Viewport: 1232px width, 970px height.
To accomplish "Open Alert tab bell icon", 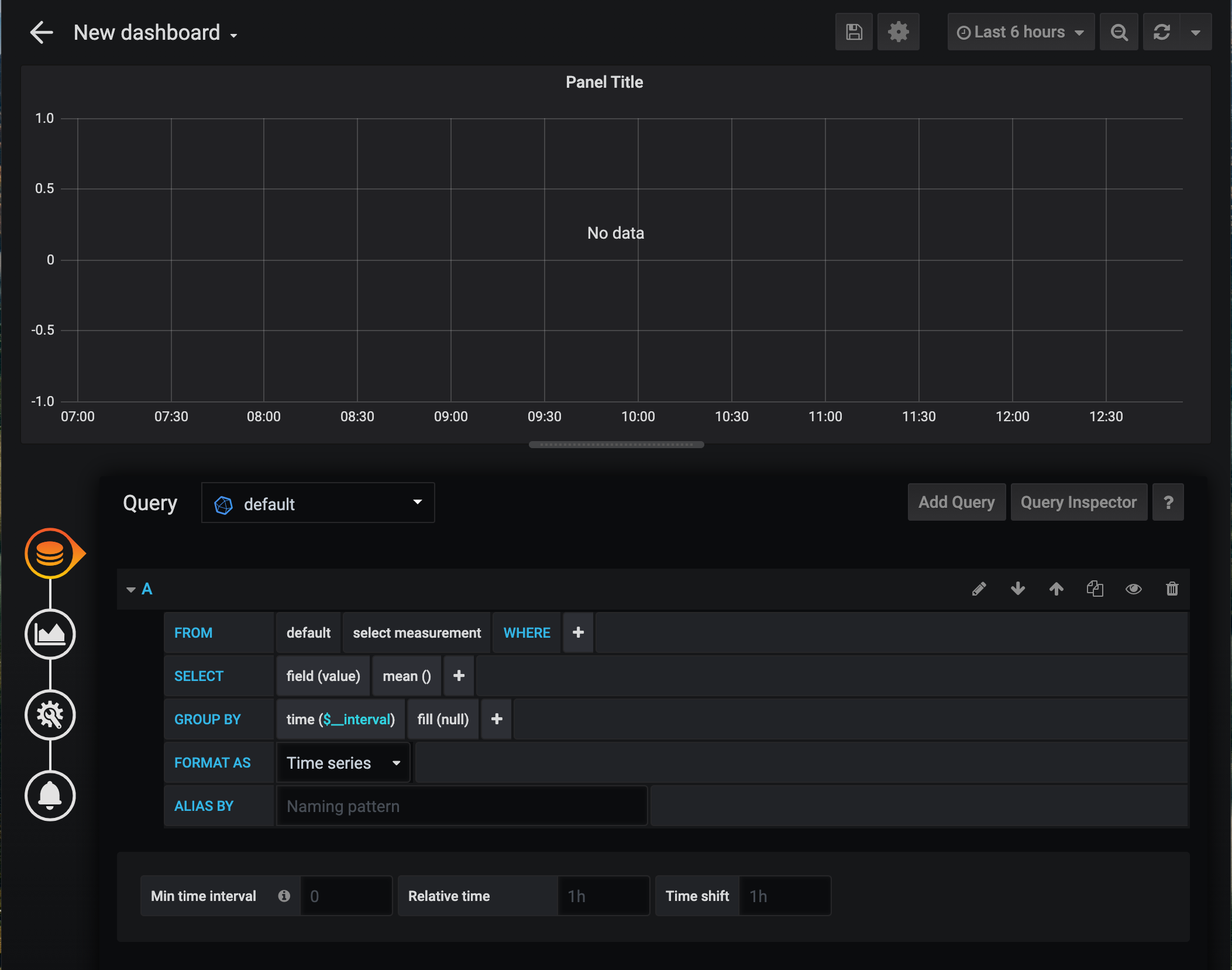I will tap(50, 795).
